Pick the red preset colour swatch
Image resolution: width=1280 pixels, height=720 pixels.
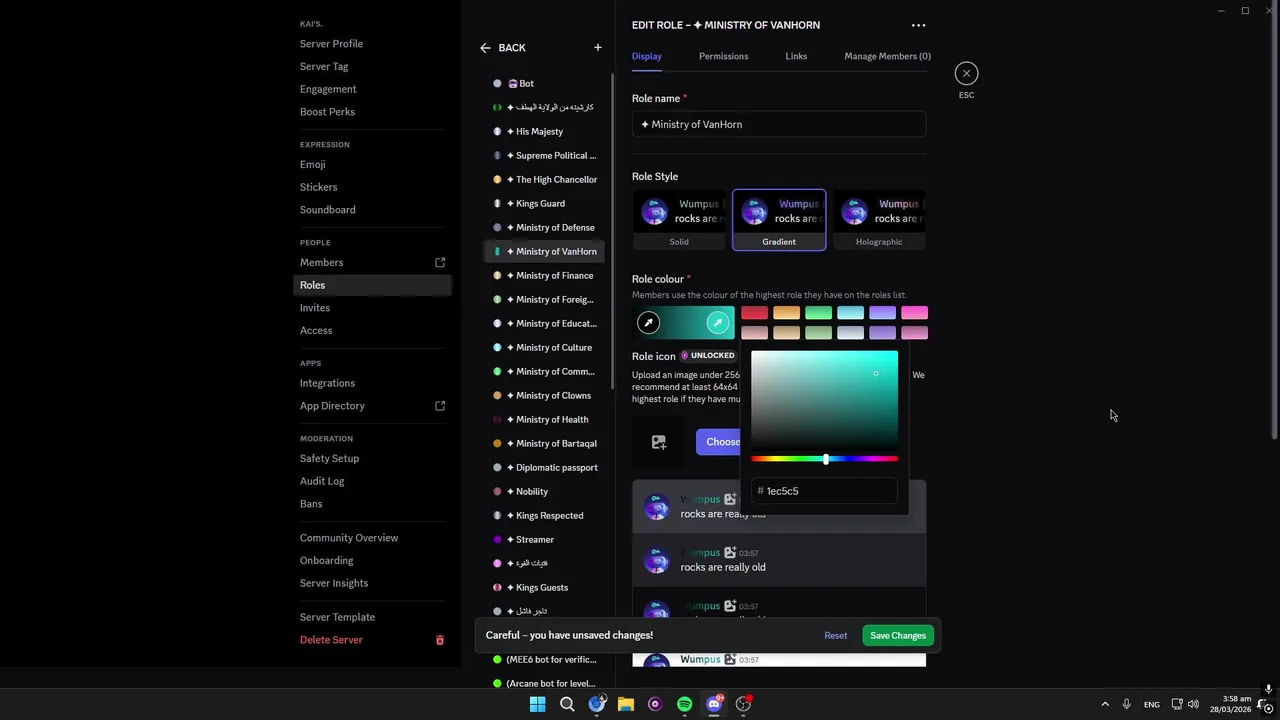(754, 313)
